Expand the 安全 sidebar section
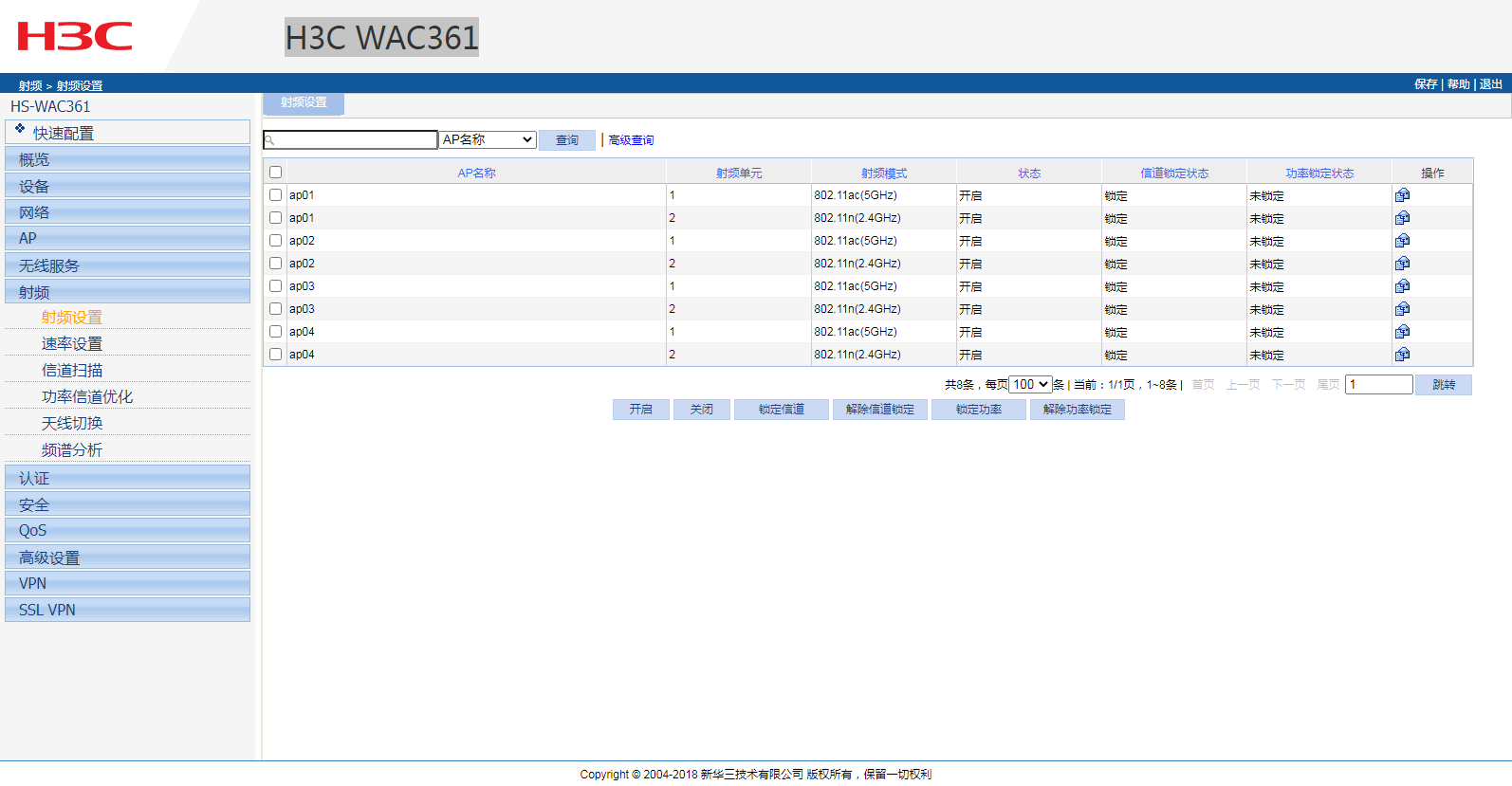The width and height of the screenshot is (1512, 786). pos(127,504)
